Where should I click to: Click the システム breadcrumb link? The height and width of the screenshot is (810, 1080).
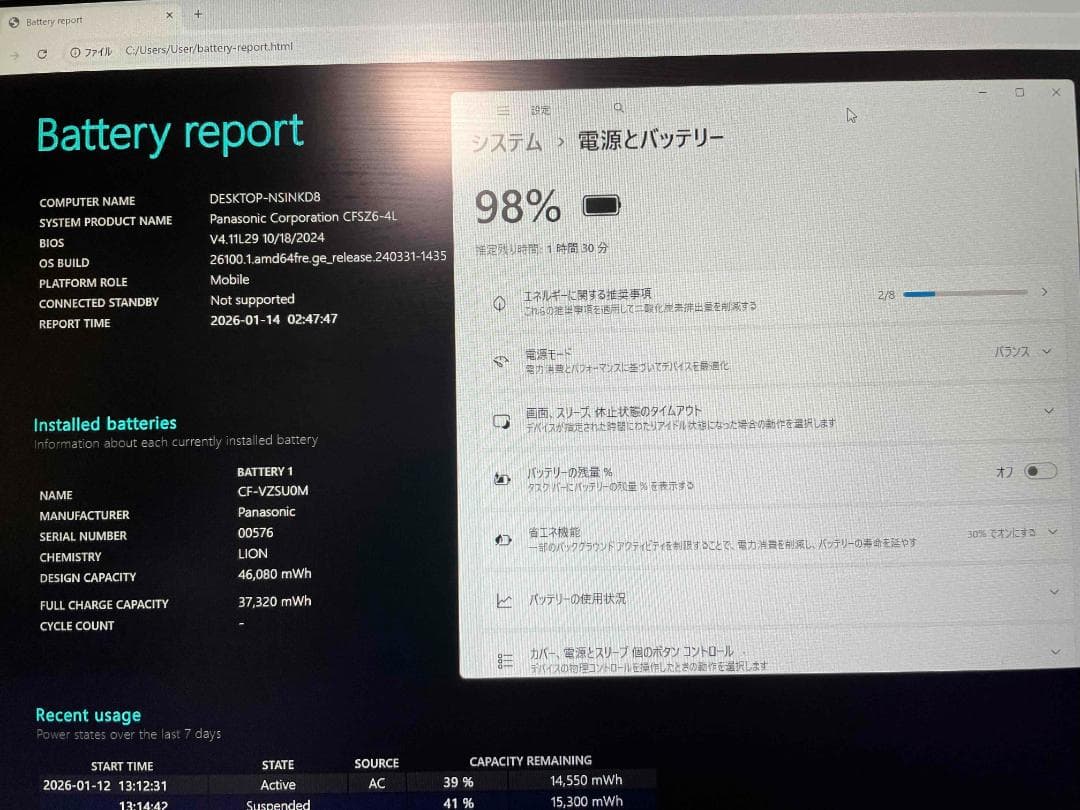(x=507, y=142)
